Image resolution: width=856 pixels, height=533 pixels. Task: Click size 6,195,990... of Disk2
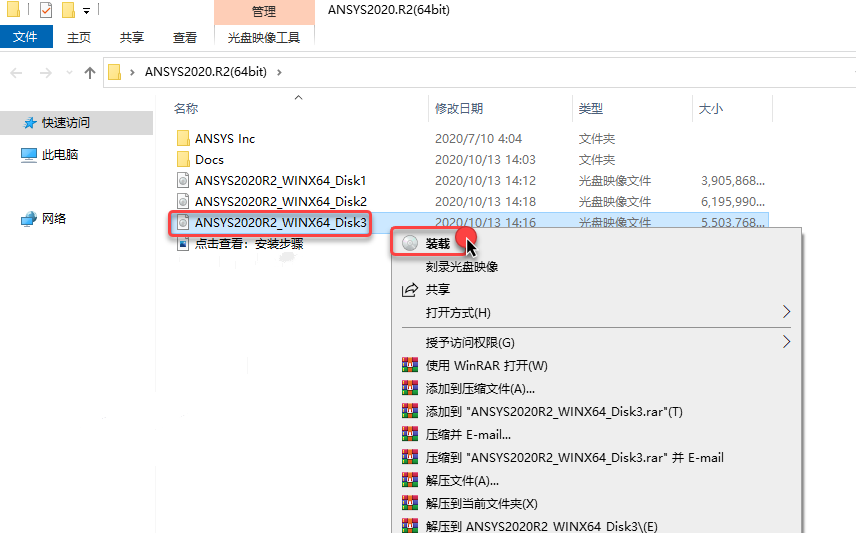733,202
